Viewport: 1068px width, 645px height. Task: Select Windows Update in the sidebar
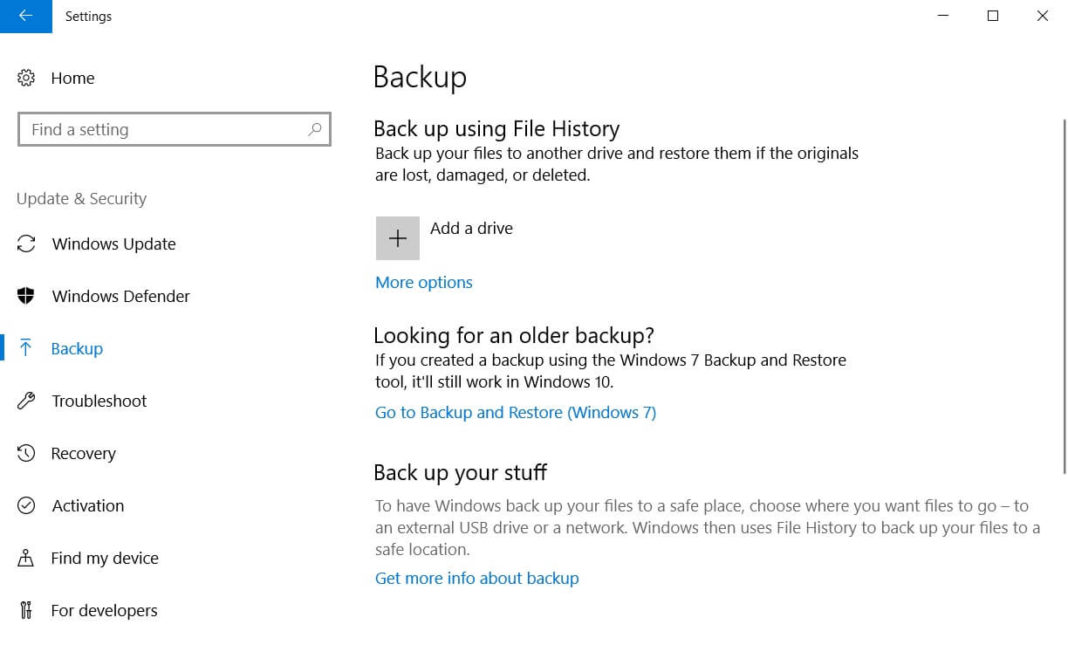pyautogui.click(x=111, y=244)
